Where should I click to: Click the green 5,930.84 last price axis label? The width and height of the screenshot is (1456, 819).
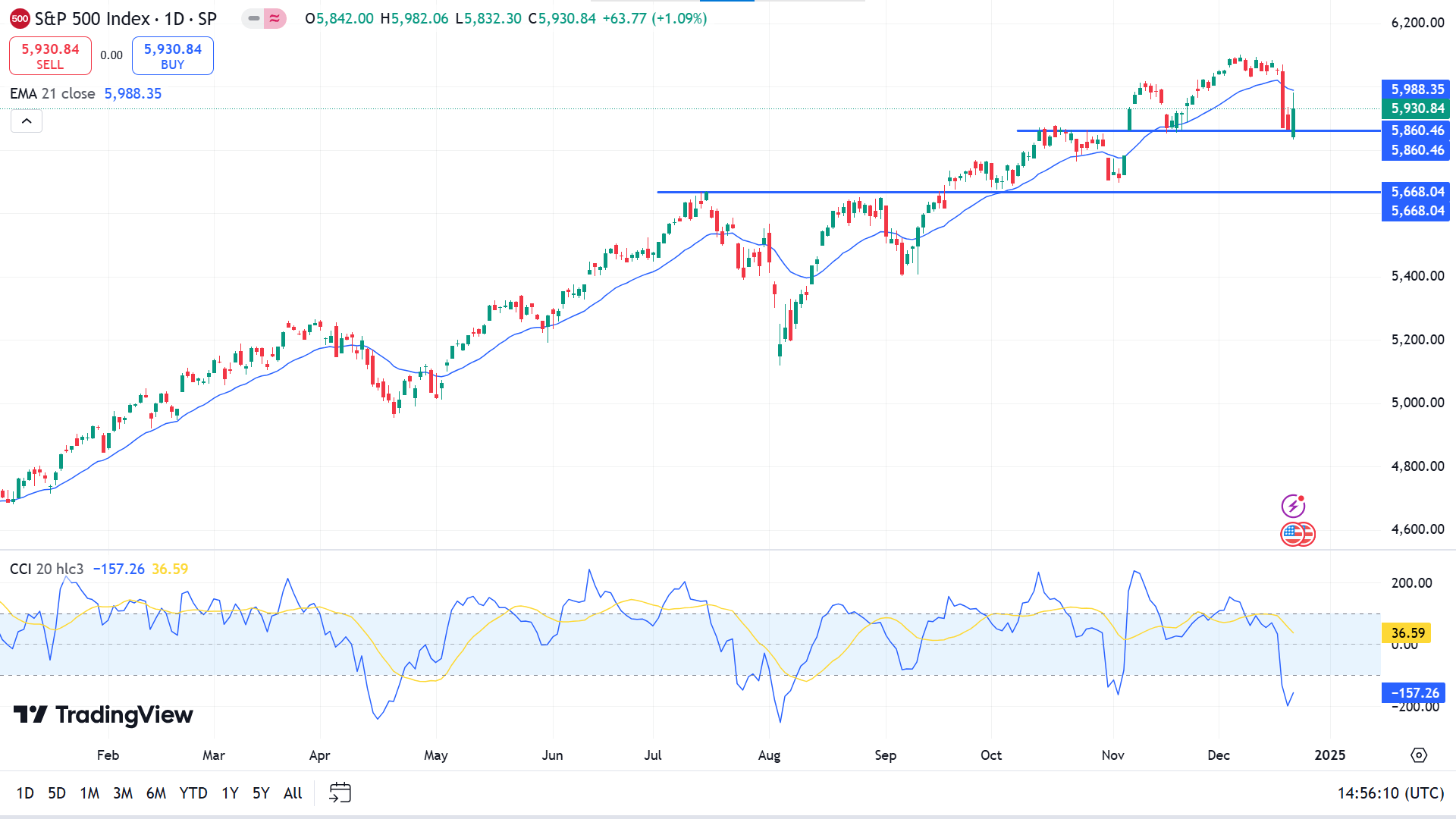(1416, 108)
